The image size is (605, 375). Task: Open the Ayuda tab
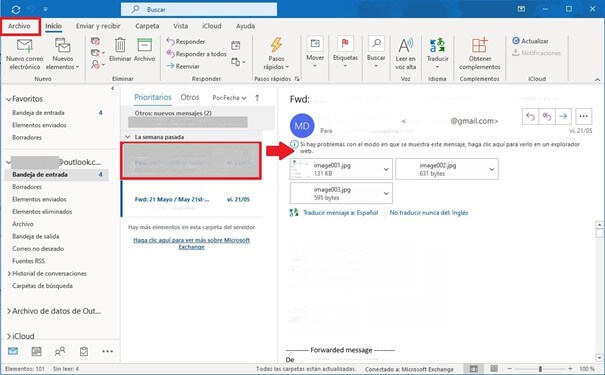[x=245, y=26]
